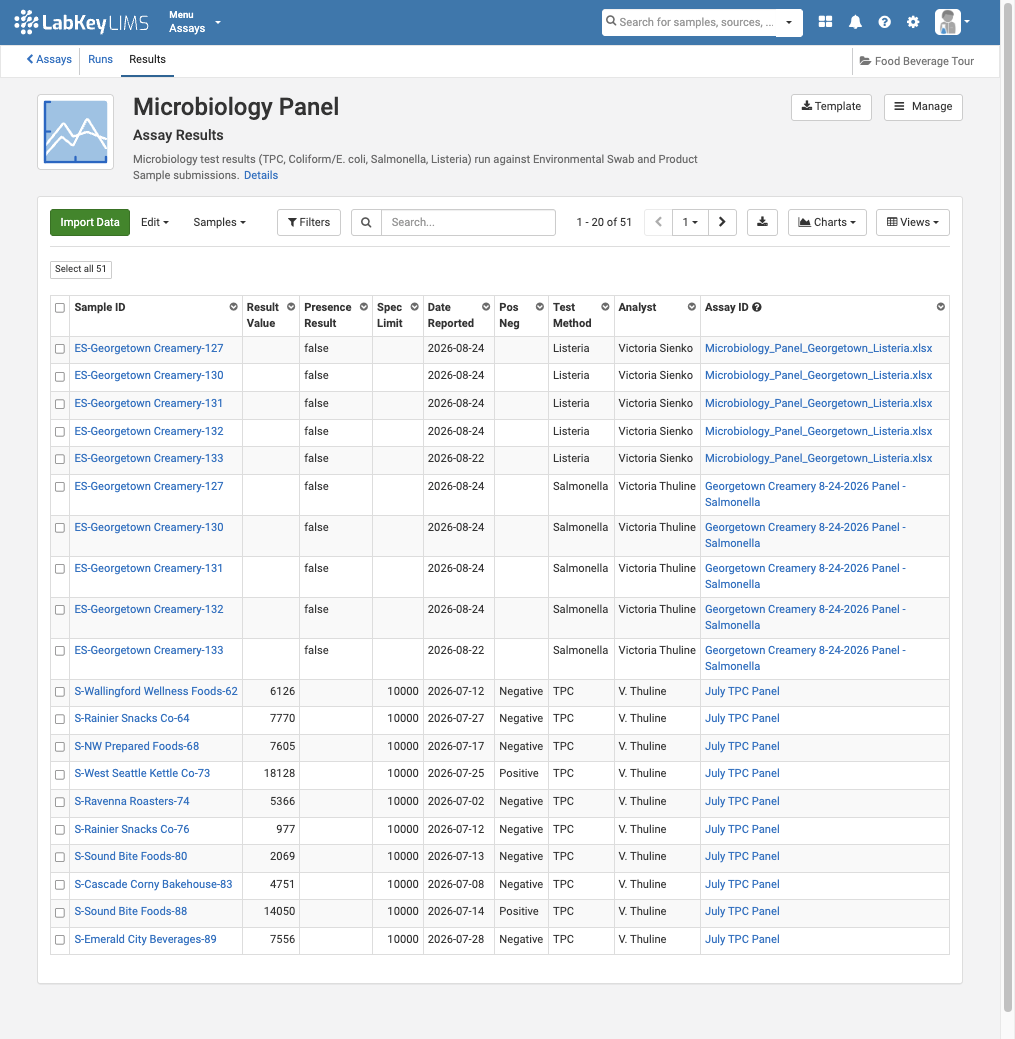This screenshot has height=1039, width=1015.
Task: Click the Food Beverage Tour folder
Action: click(917, 61)
